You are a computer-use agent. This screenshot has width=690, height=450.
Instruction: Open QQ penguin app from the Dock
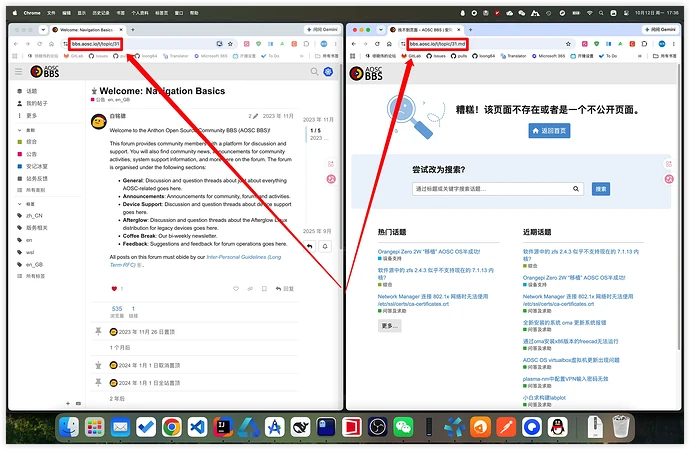click(x=558, y=427)
